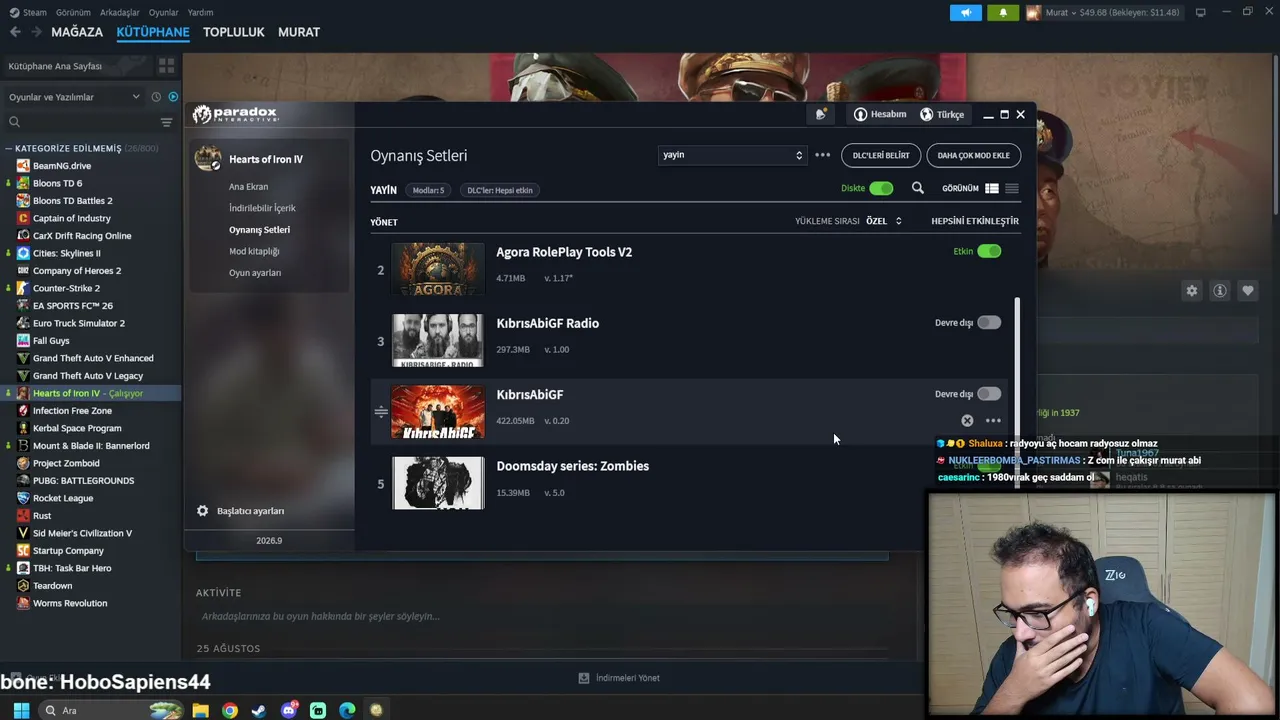
Task: Open İndirilebilir İçerik in launcher sidebar
Action: (262, 208)
